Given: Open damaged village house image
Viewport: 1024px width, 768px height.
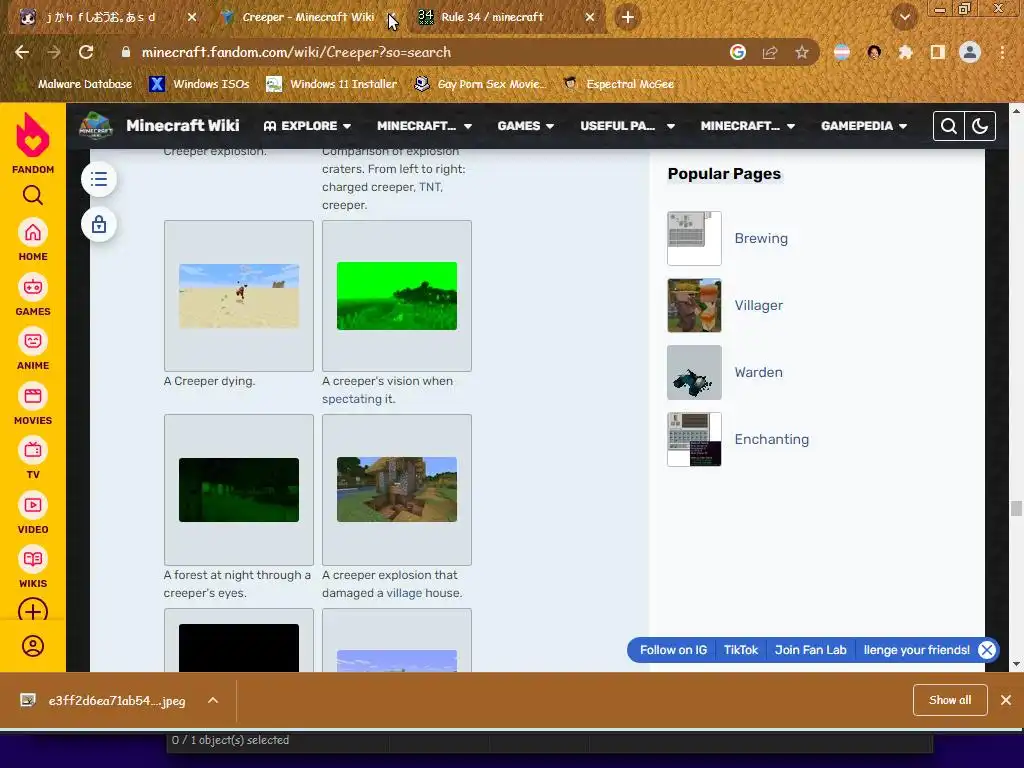Looking at the screenshot, I should point(397,490).
